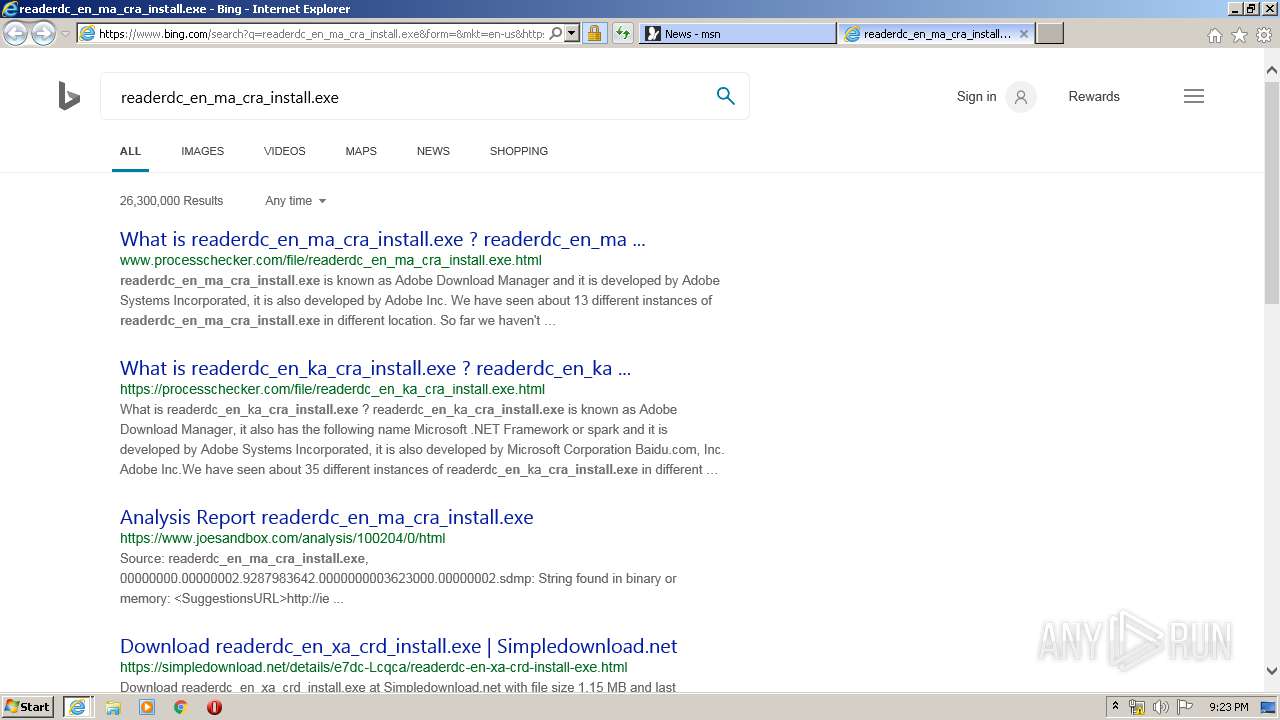
Task: Click the network tray icon
Action: (1137, 707)
